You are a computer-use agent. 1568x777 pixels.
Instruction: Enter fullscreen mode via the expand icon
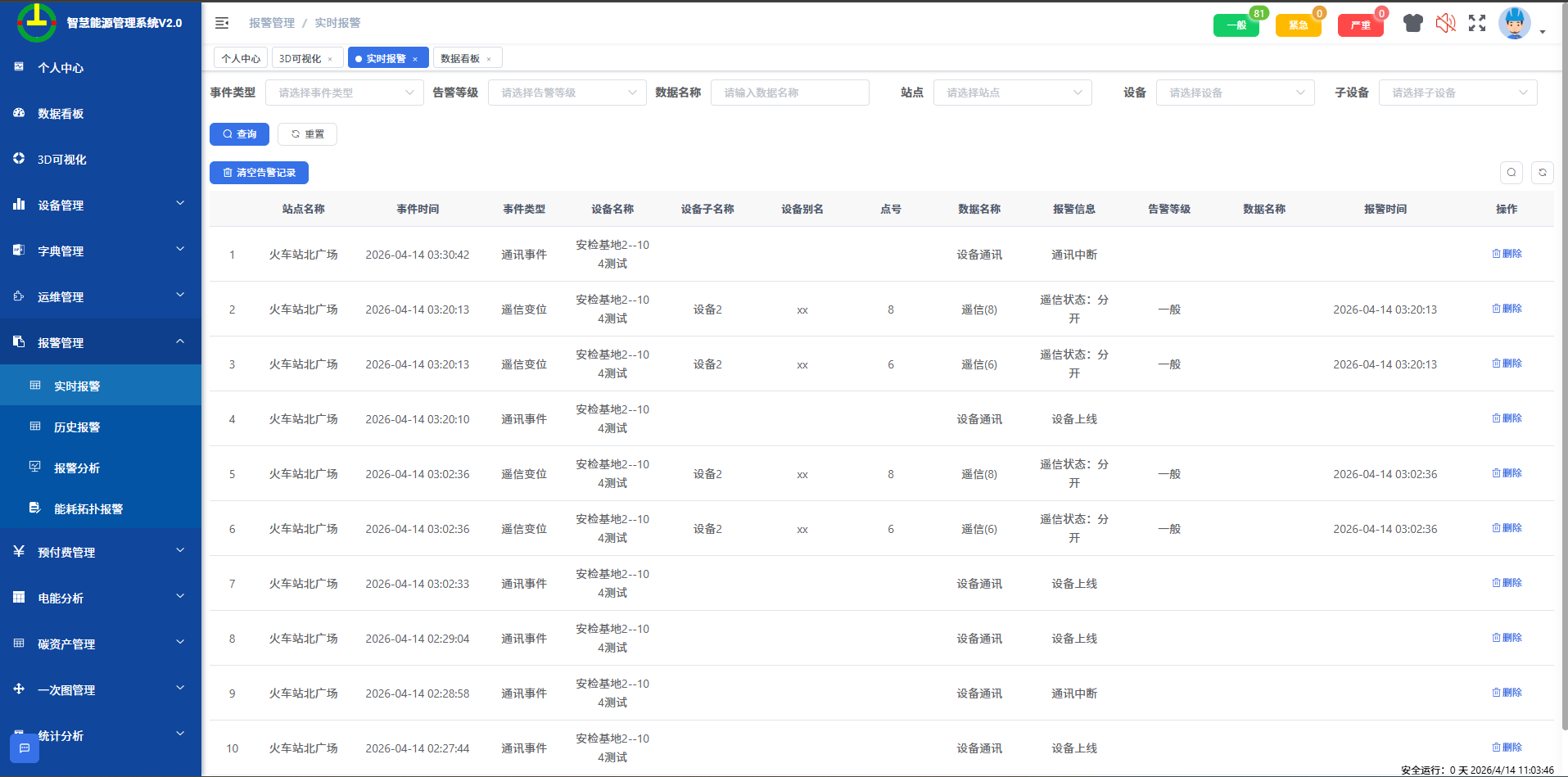1476,24
